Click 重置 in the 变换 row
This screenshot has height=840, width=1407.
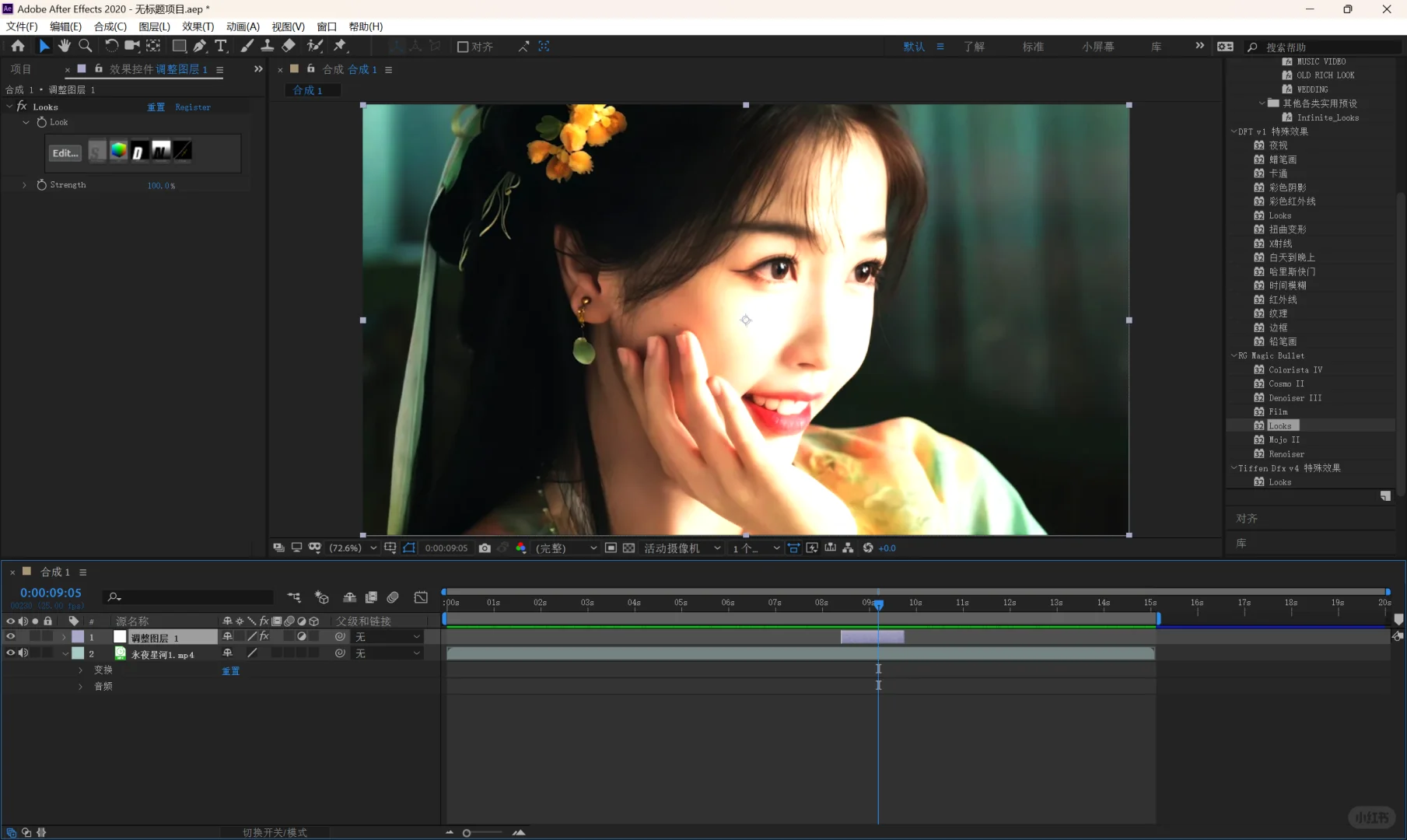(231, 670)
